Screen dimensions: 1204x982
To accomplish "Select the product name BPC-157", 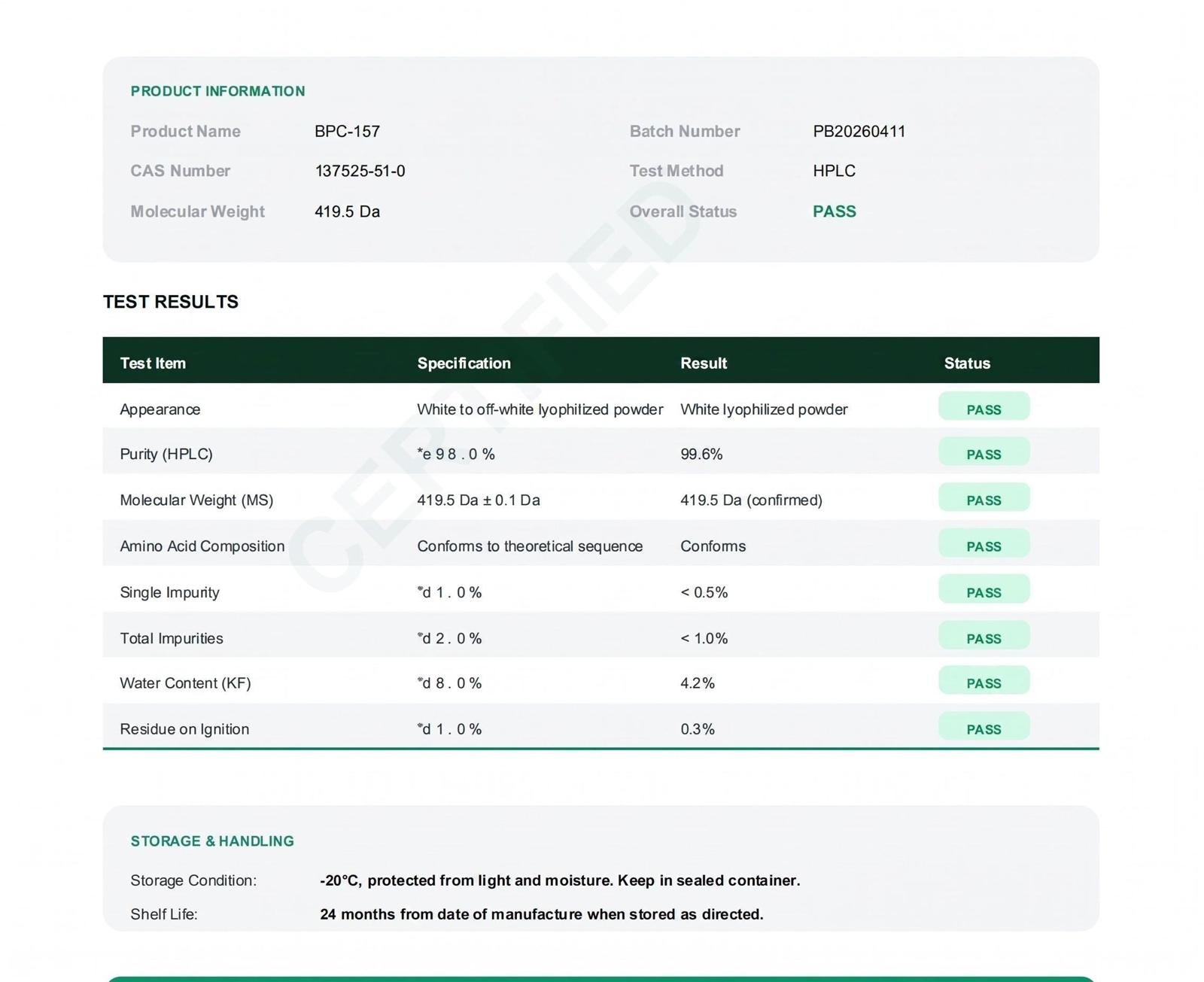I will (x=347, y=132).
